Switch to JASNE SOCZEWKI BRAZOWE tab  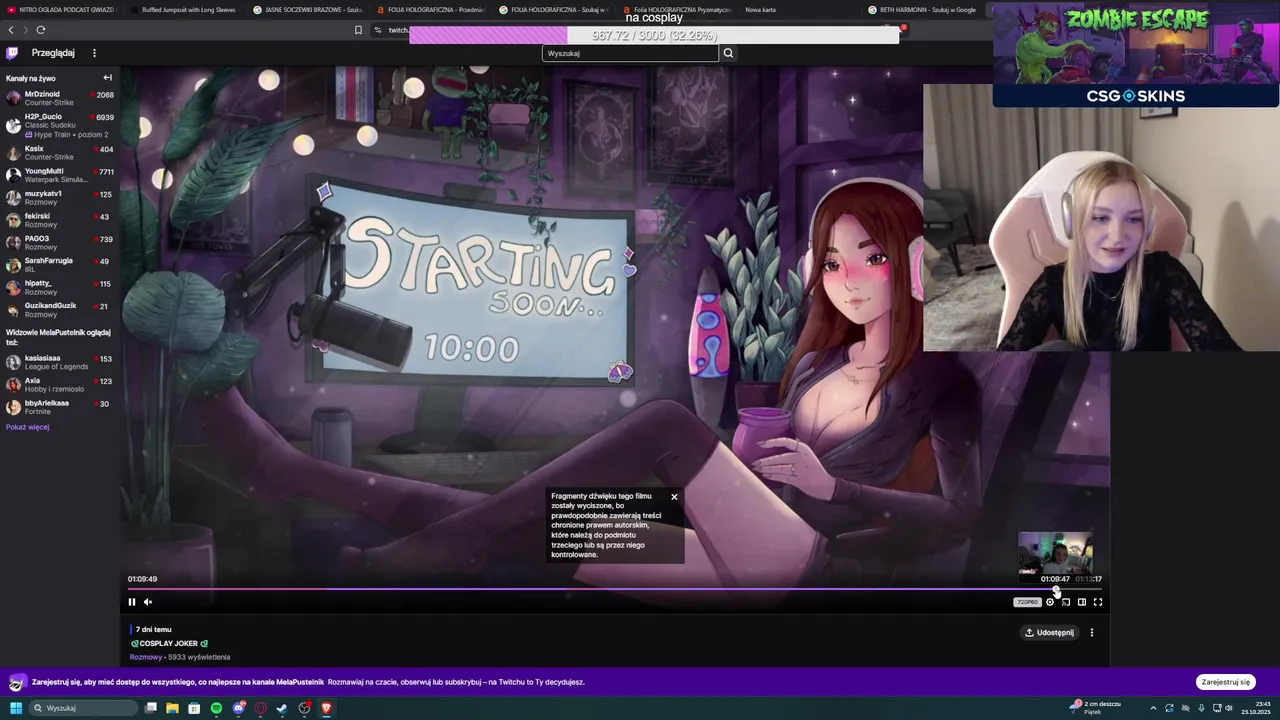point(309,10)
